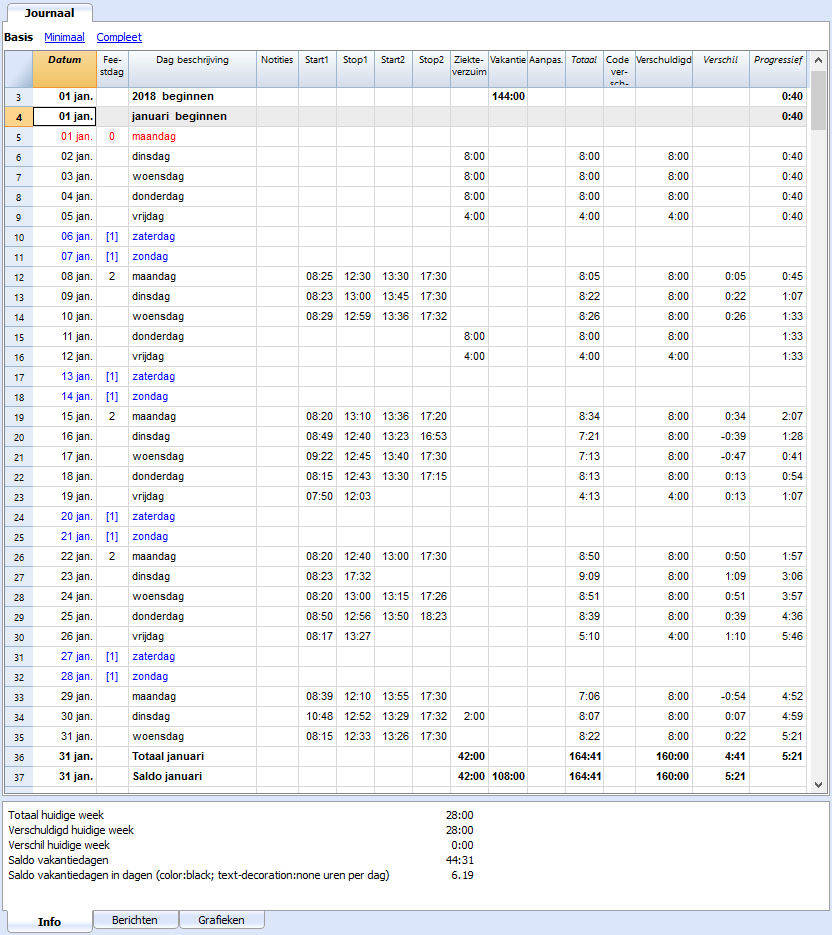Click Verschuldigd value 4:00 on 12 jan.
The image size is (832, 935).
664,357
